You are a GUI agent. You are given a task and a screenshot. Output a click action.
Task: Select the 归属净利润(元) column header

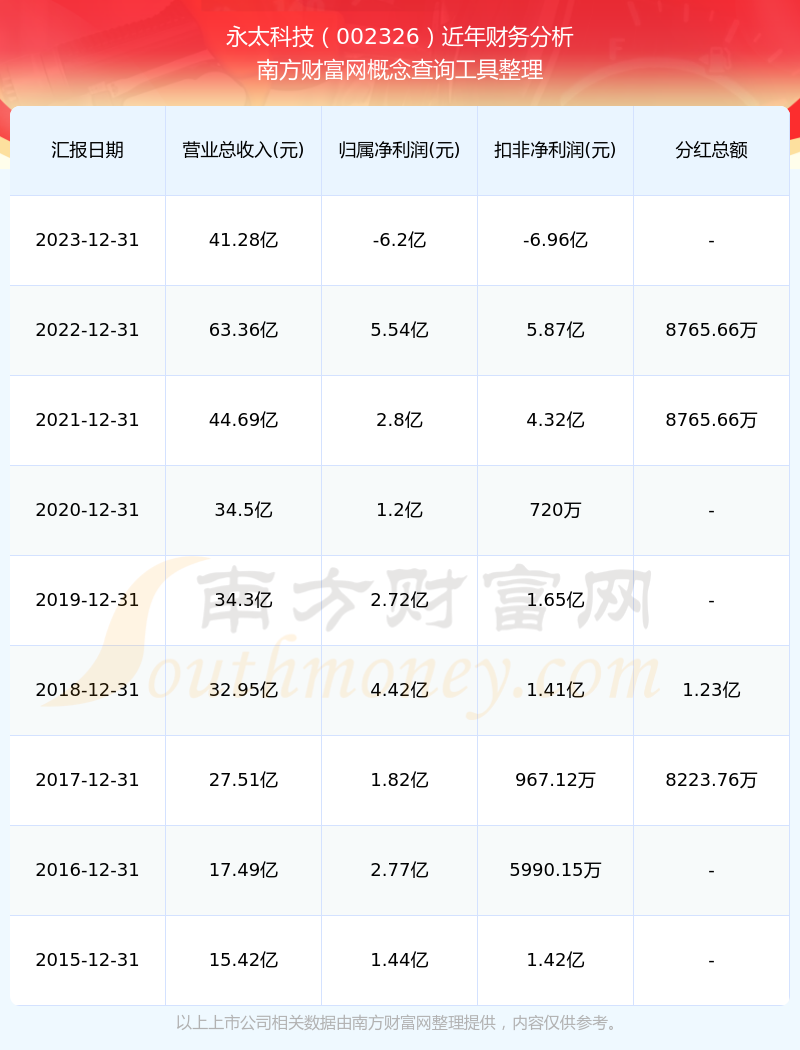click(x=400, y=150)
